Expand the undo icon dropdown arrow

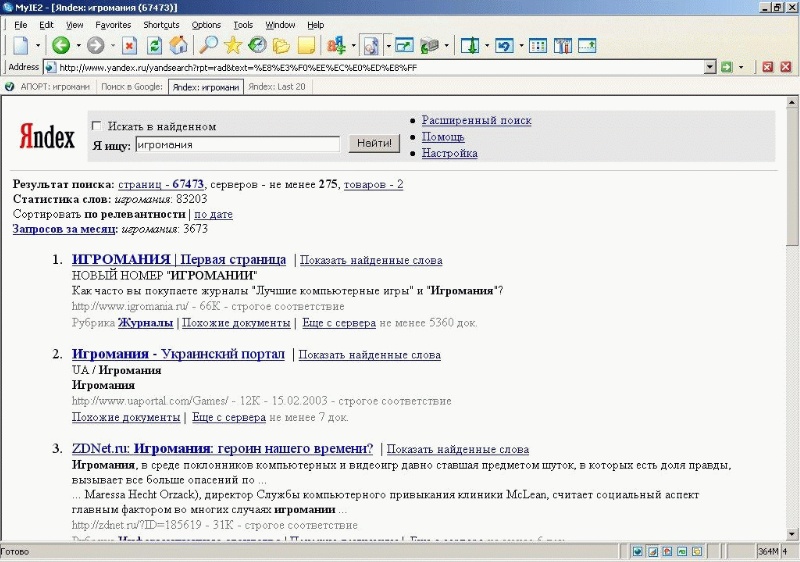point(521,46)
